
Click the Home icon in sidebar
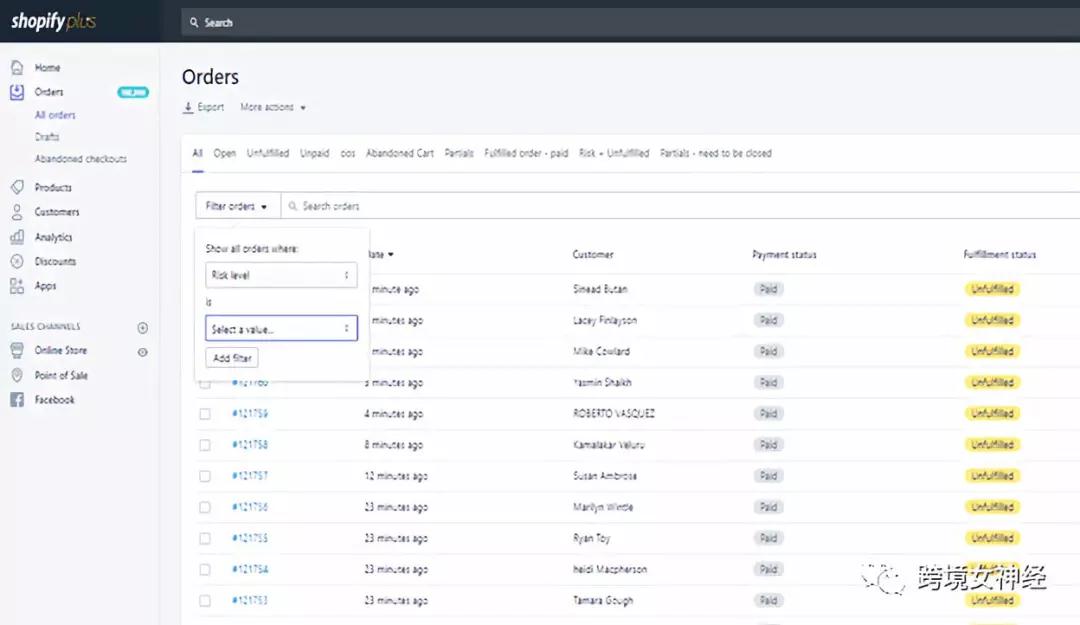[x=17, y=68]
